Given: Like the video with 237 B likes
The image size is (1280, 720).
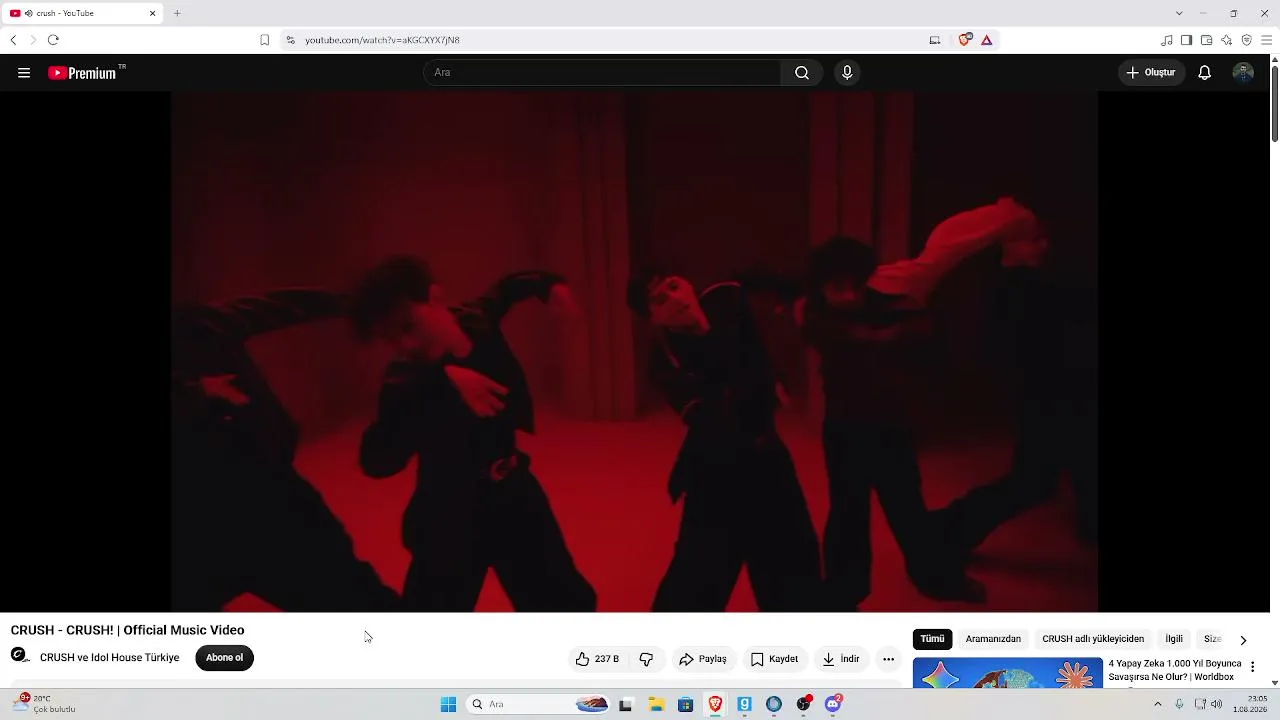Looking at the screenshot, I should tap(597, 659).
